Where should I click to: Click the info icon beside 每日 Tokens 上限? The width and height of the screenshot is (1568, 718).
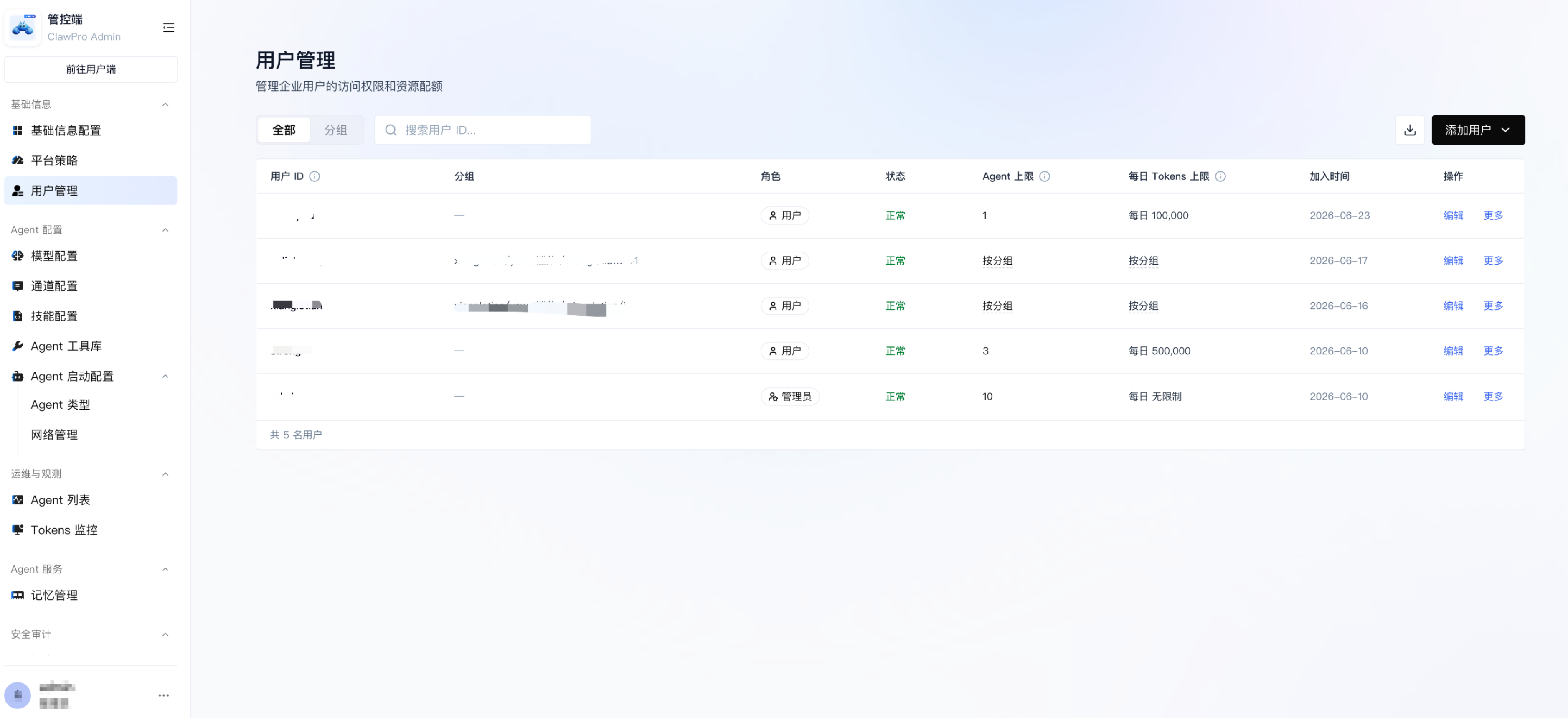(x=1220, y=176)
